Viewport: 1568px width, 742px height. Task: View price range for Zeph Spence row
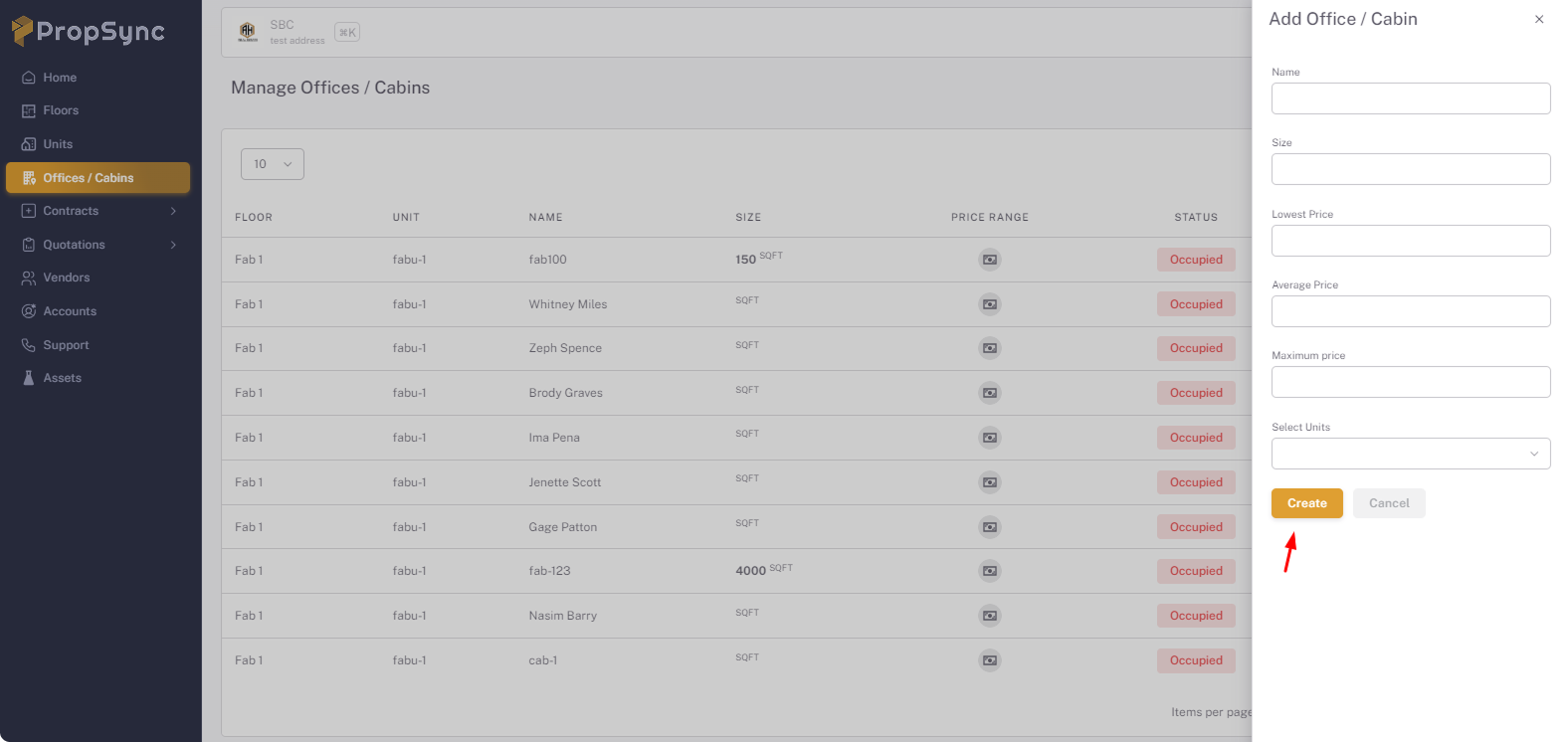[990, 348]
